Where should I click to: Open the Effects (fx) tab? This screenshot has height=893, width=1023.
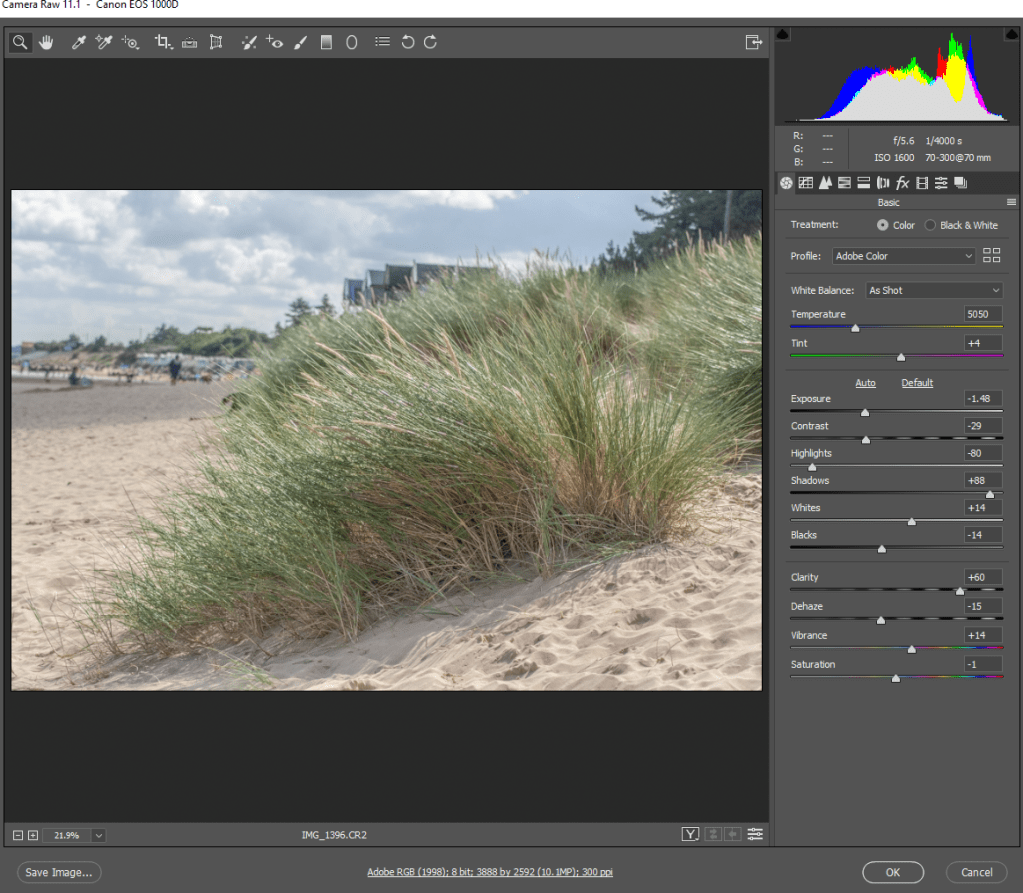pos(902,183)
